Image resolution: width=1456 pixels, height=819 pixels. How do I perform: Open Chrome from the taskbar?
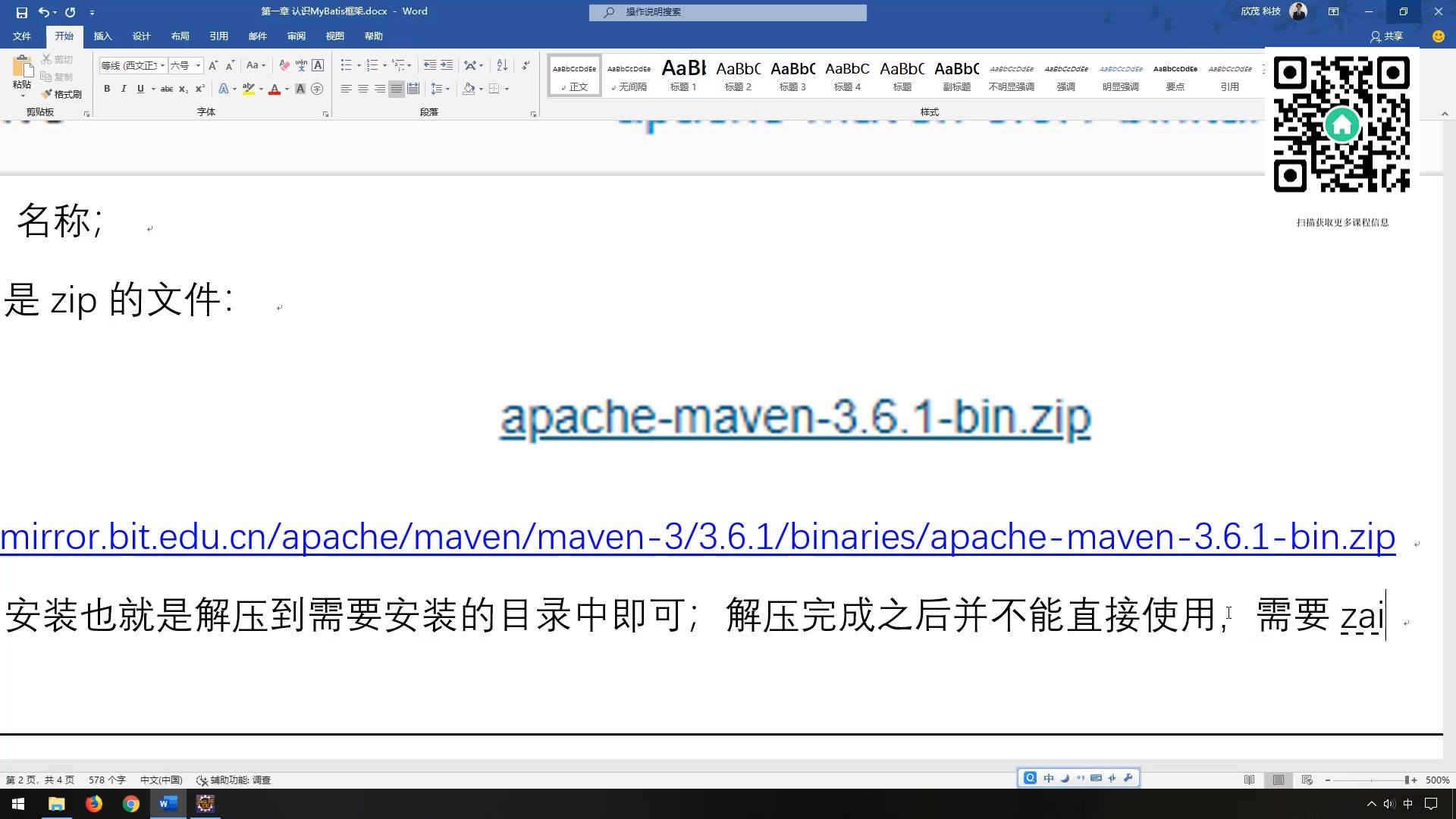[131, 804]
